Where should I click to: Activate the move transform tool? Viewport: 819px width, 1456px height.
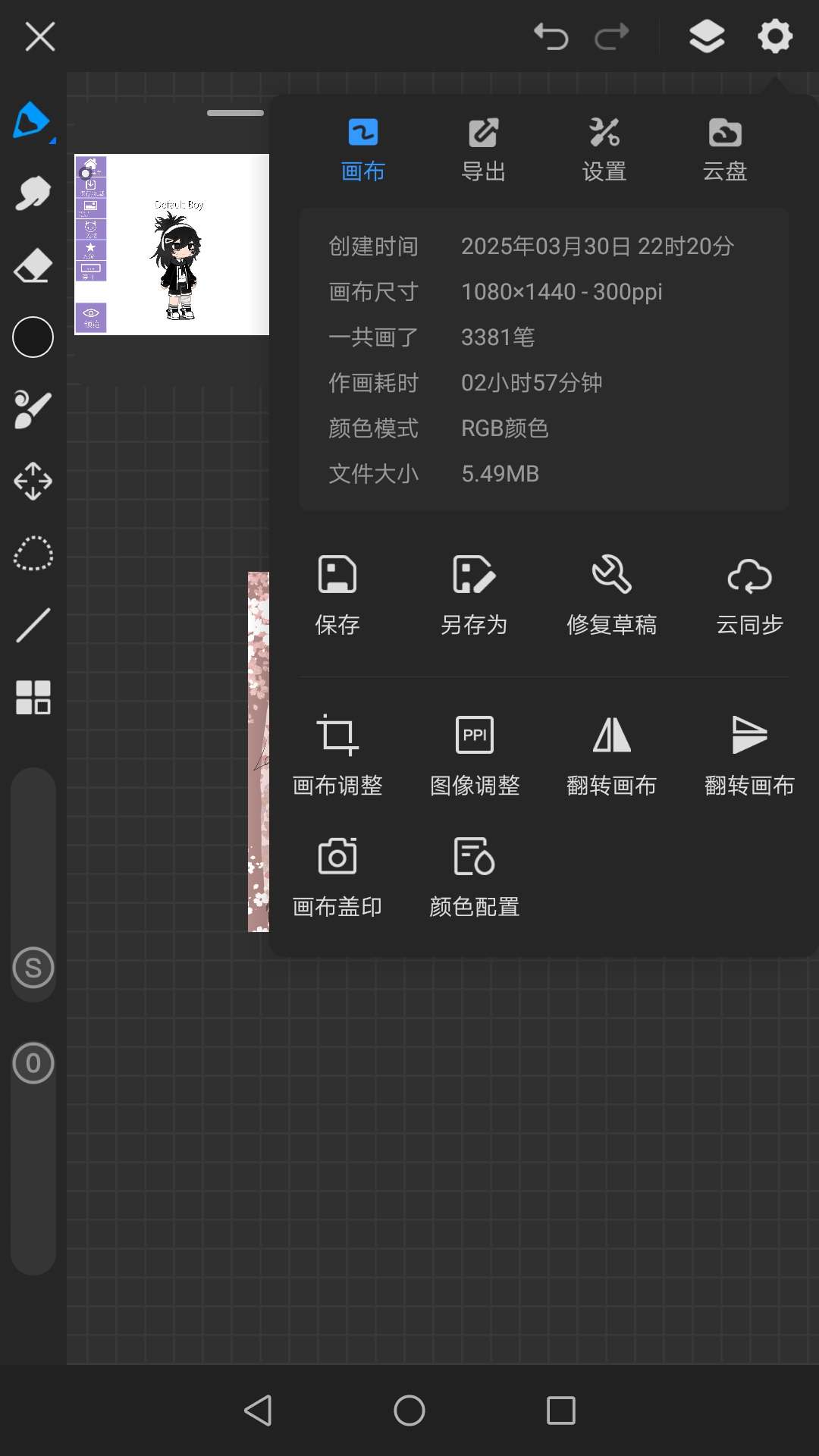(x=33, y=481)
